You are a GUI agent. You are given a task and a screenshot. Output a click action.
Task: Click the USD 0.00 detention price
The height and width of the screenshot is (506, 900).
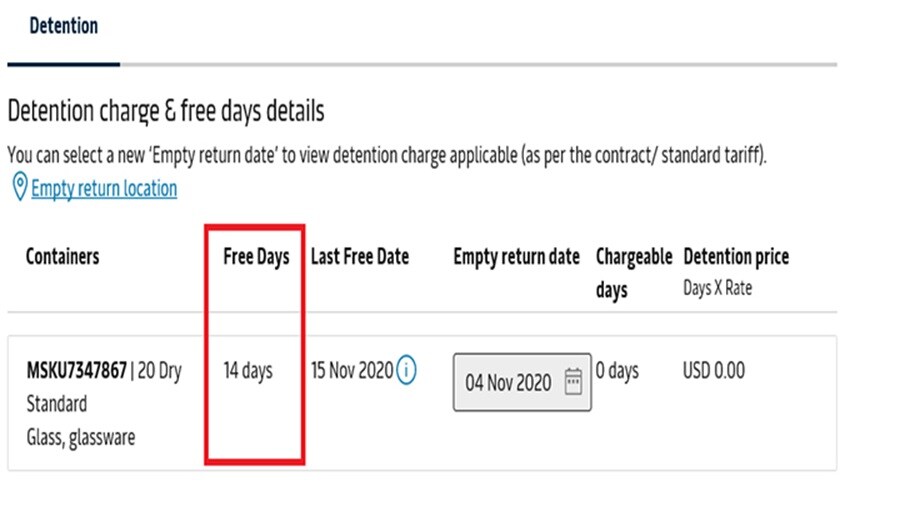(714, 371)
